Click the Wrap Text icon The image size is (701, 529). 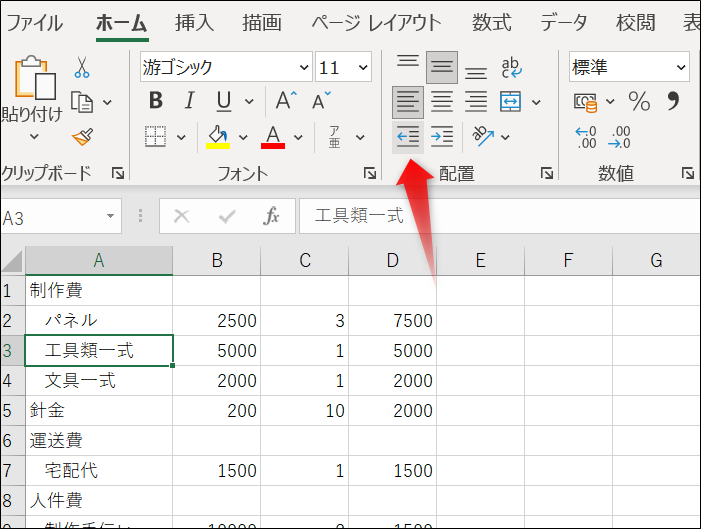coord(511,68)
